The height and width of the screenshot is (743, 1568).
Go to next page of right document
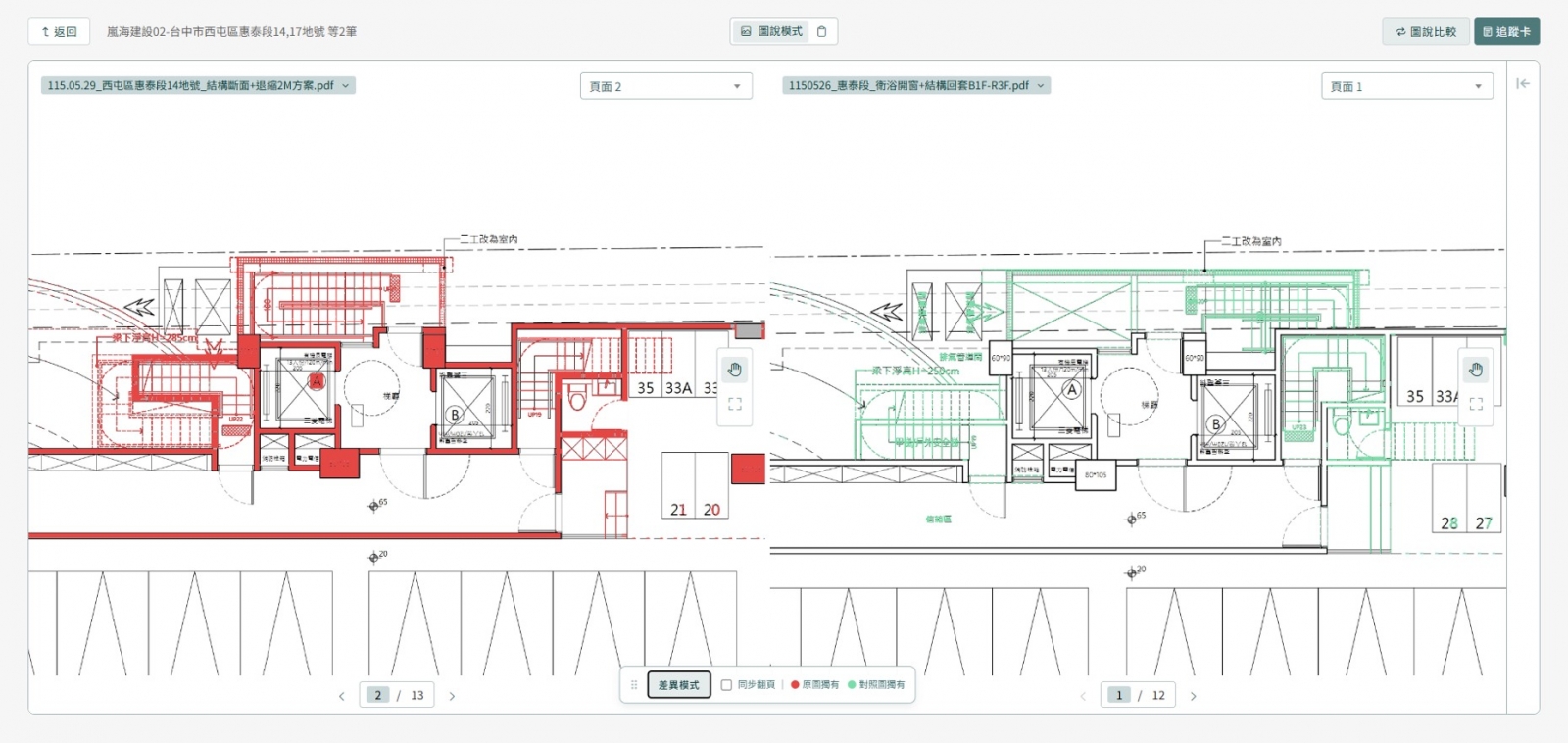point(1193,696)
